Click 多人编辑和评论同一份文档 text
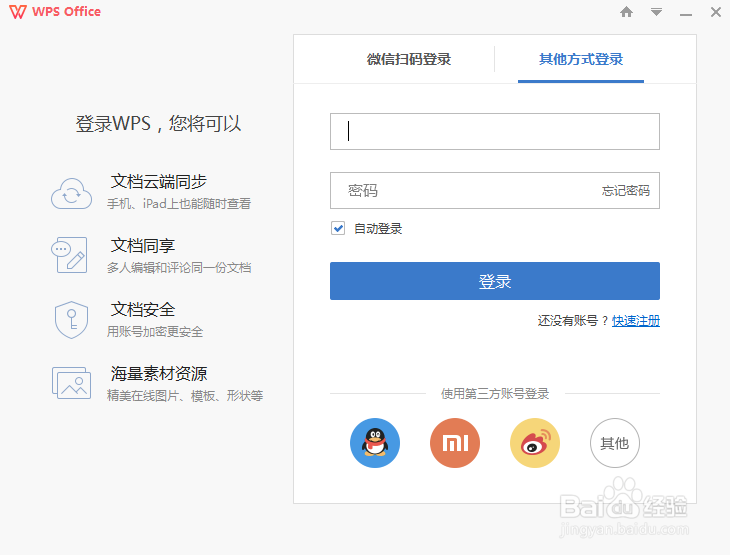Viewport: 730px width, 555px height. pyautogui.click(x=179, y=267)
